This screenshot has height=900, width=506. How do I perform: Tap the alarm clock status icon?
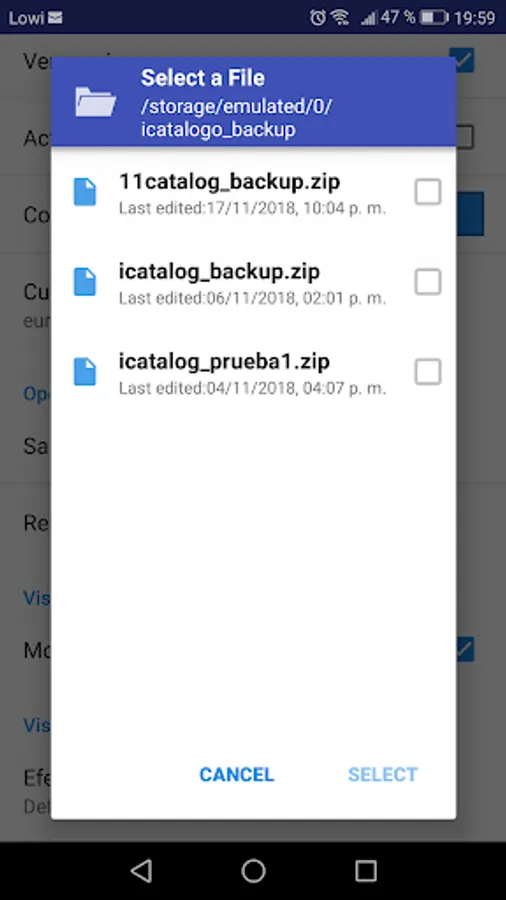(317, 17)
